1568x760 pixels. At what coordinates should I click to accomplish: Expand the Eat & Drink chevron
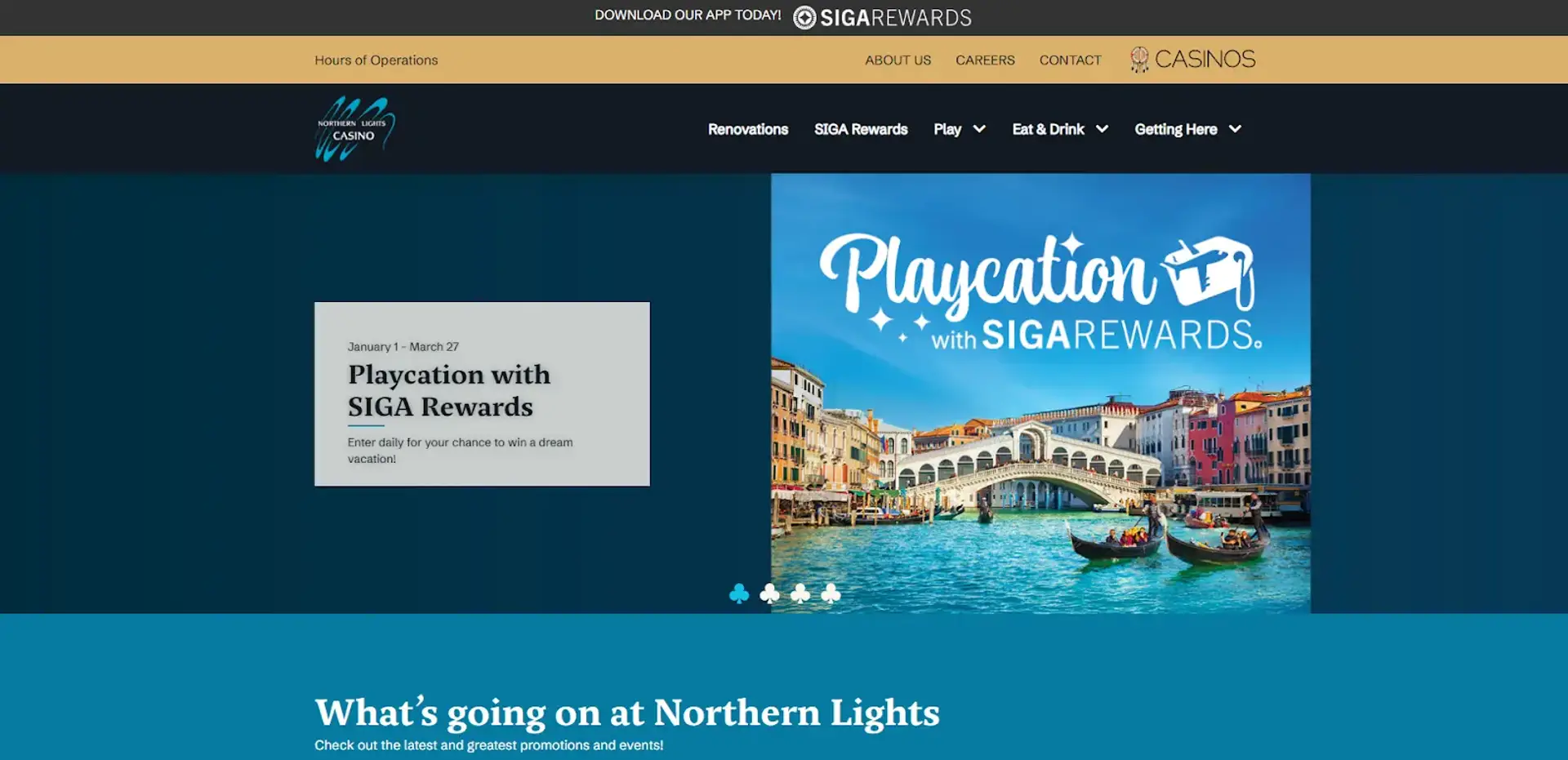pos(1102,129)
